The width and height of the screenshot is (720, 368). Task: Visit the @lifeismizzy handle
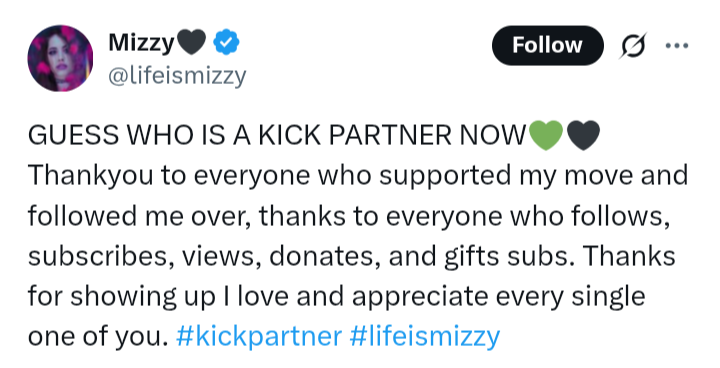pyautogui.click(x=177, y=75)
